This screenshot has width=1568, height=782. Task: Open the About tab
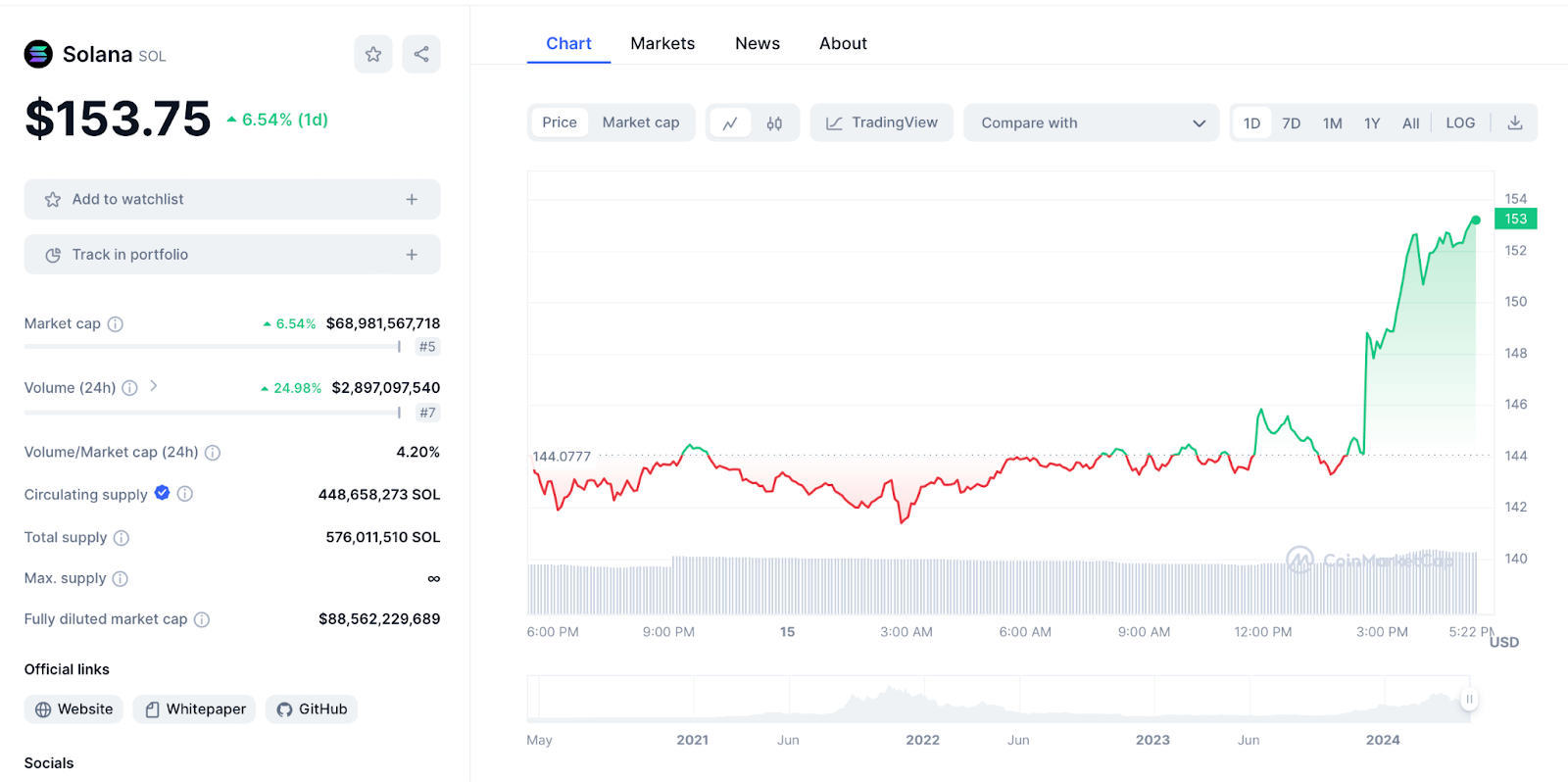[843, 43]
